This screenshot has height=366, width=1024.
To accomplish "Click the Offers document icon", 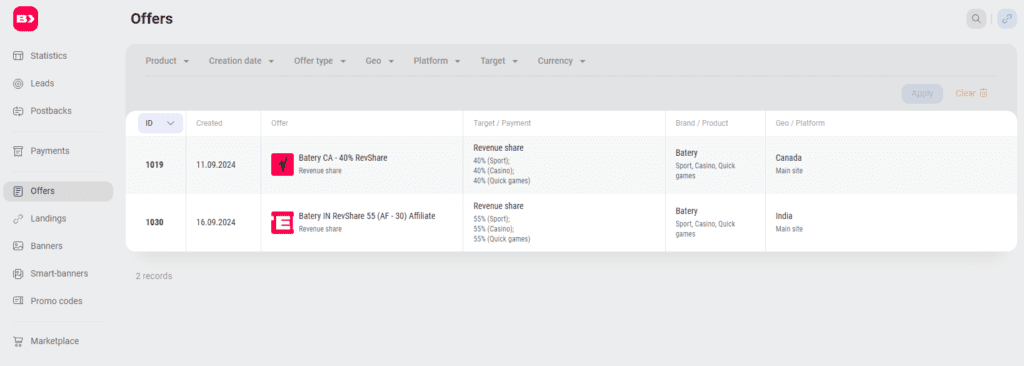I will (x=18, y=191).
